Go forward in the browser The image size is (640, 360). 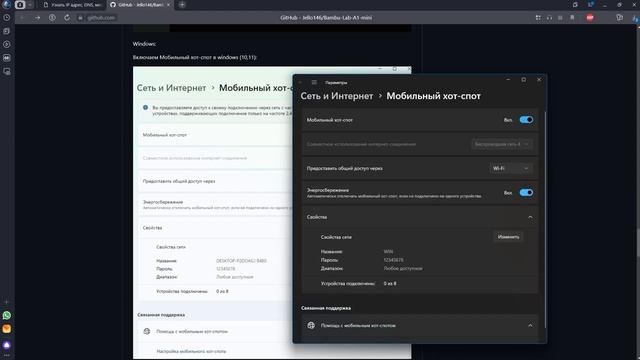click(x=37, y=18)
